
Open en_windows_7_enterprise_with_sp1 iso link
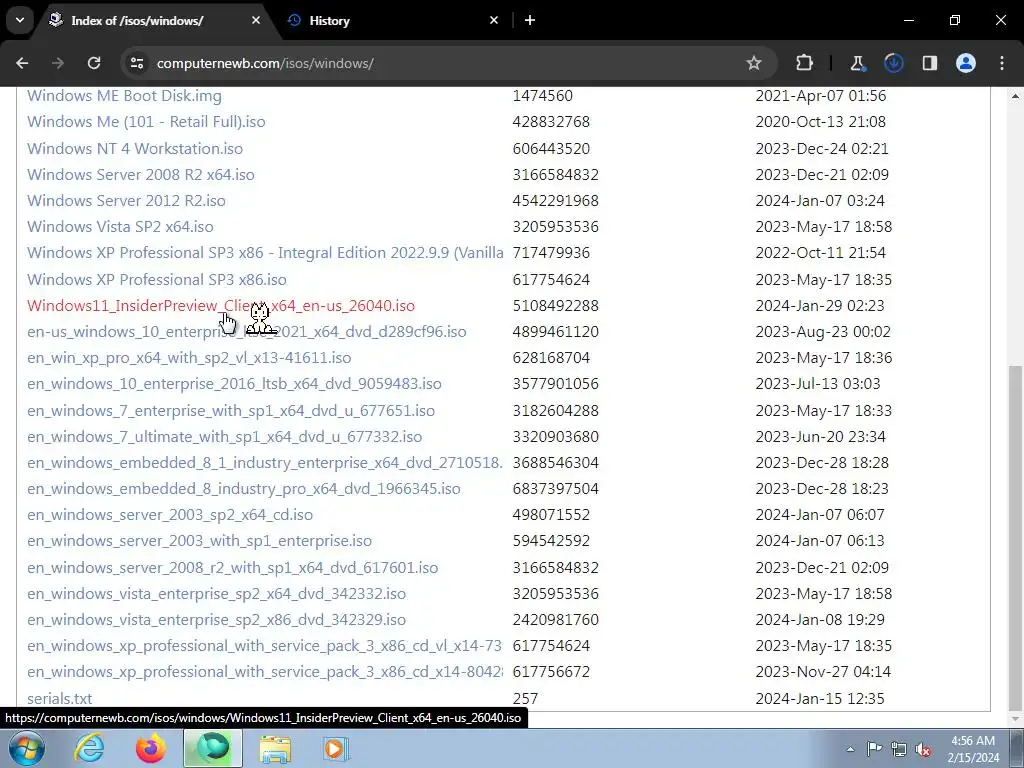(231, 411)
